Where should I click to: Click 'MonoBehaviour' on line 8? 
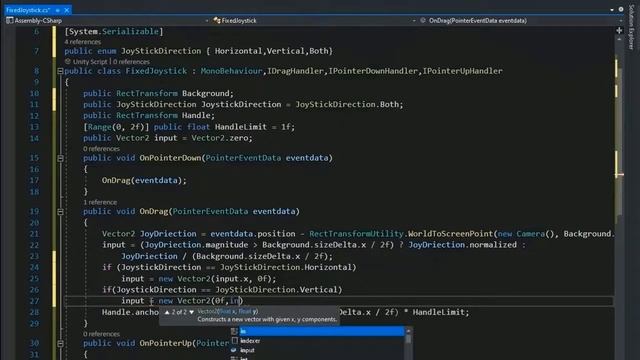(231, 71)
